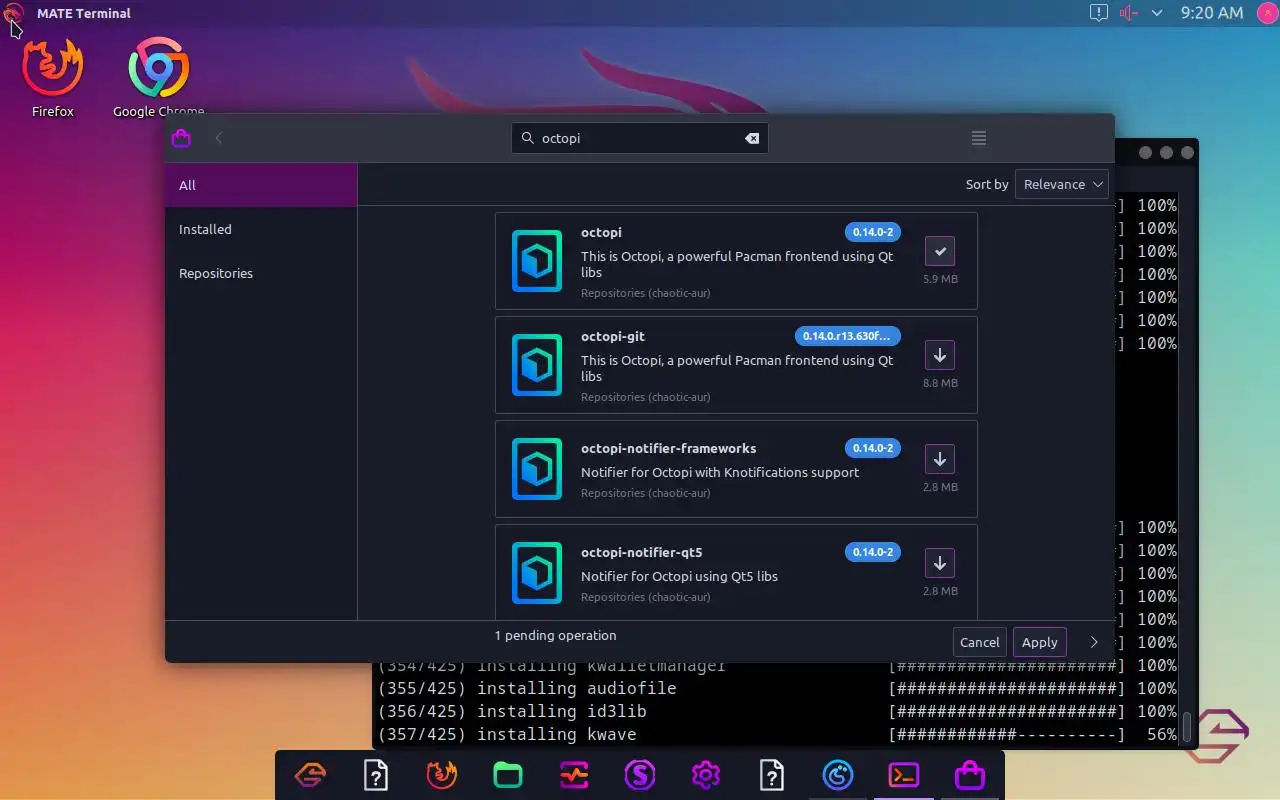Select the Installed category in the sidebar
The width and height of the screenshot is (1280, 800).
tap(261, 229)
